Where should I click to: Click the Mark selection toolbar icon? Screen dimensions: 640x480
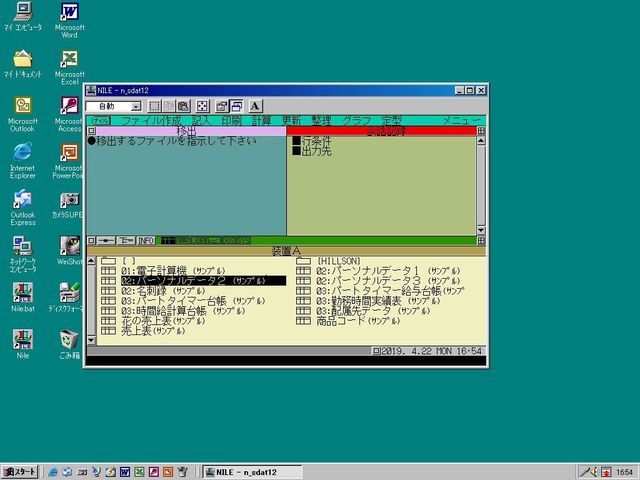[155, 106]
